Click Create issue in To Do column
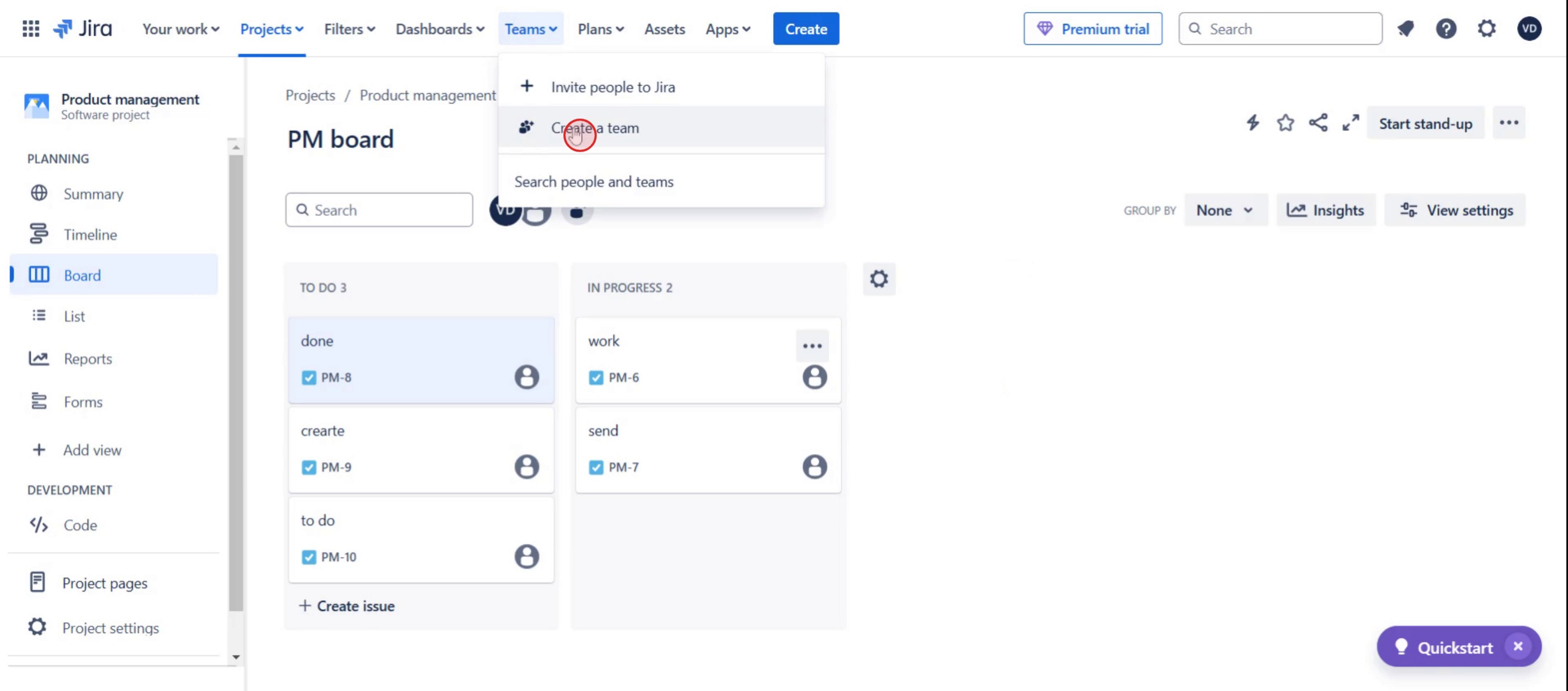This screenshot has height=691, width=1568. (x=347, y=606)
